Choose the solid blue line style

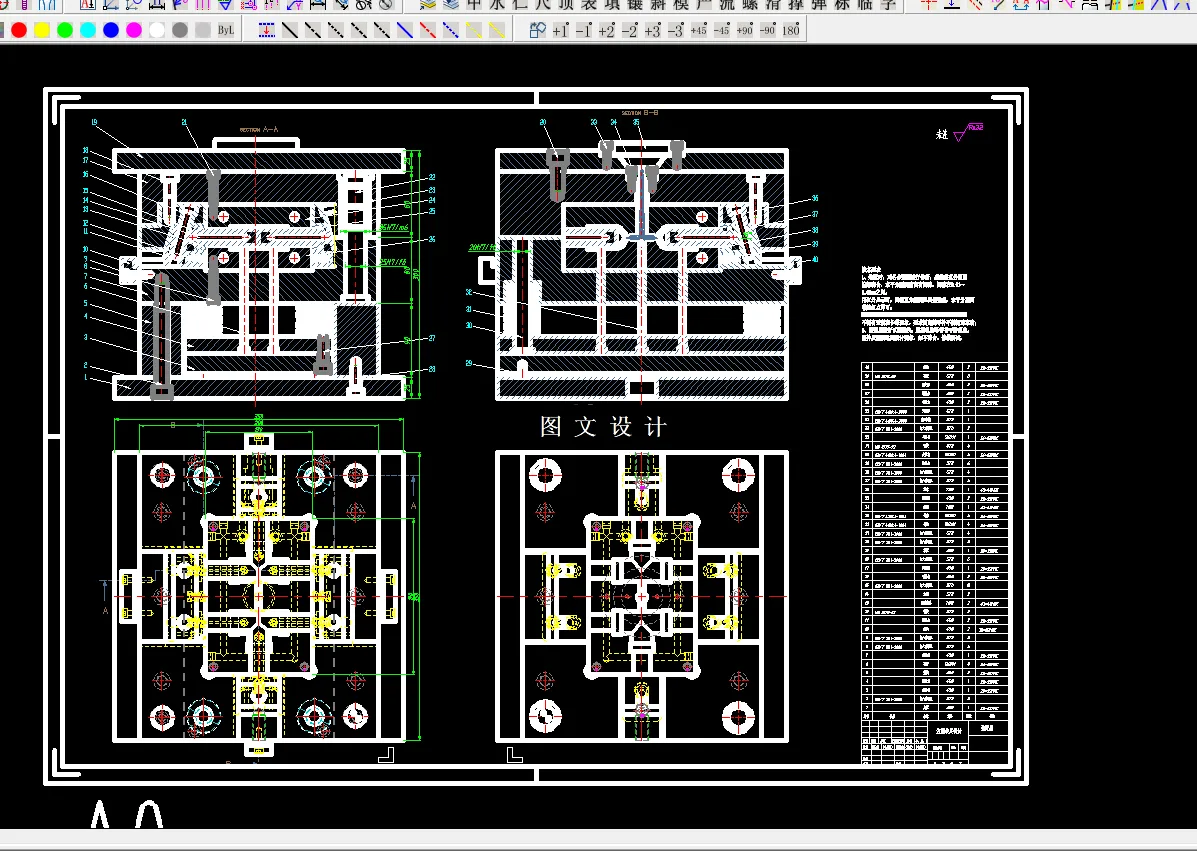(405, 30)
